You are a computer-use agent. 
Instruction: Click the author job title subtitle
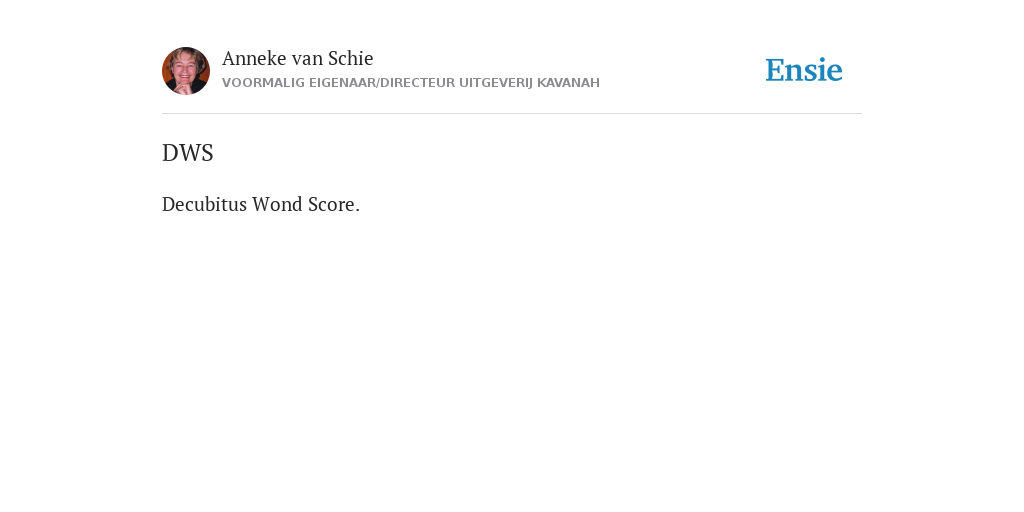411,83
